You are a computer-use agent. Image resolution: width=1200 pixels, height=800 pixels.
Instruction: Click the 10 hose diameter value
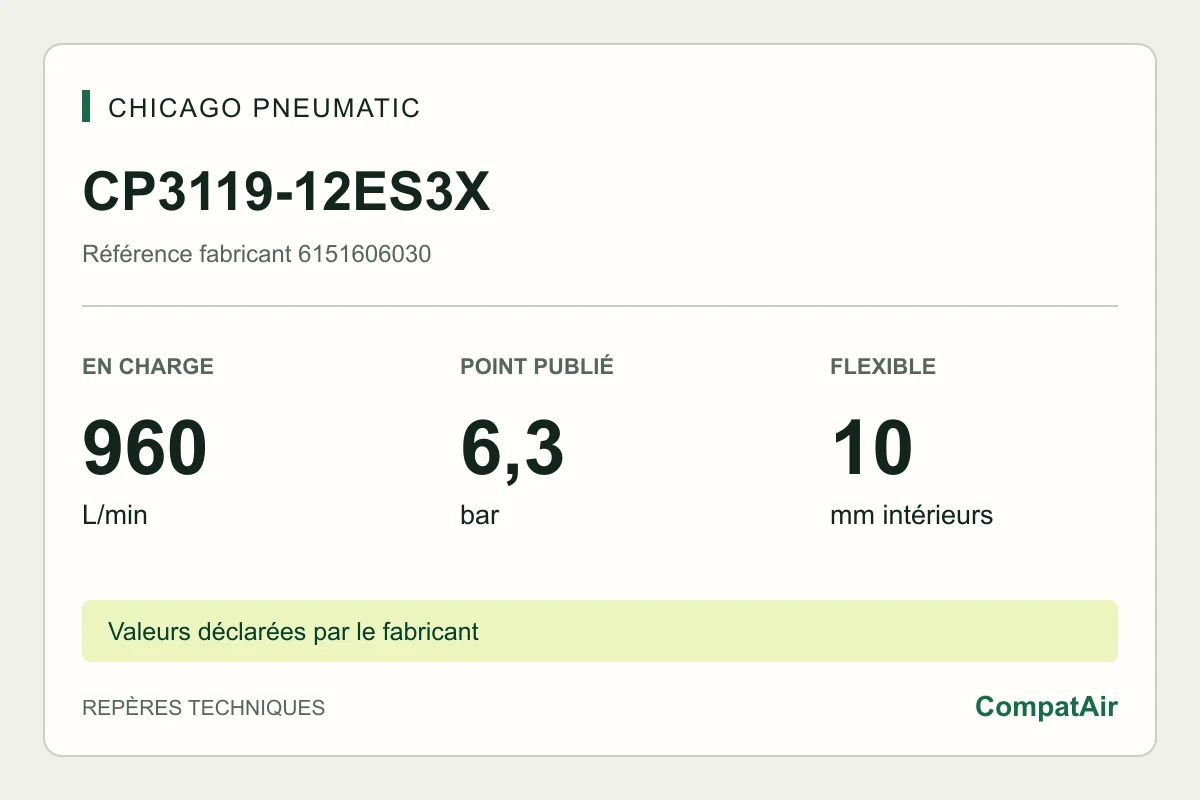coord(872,449)
